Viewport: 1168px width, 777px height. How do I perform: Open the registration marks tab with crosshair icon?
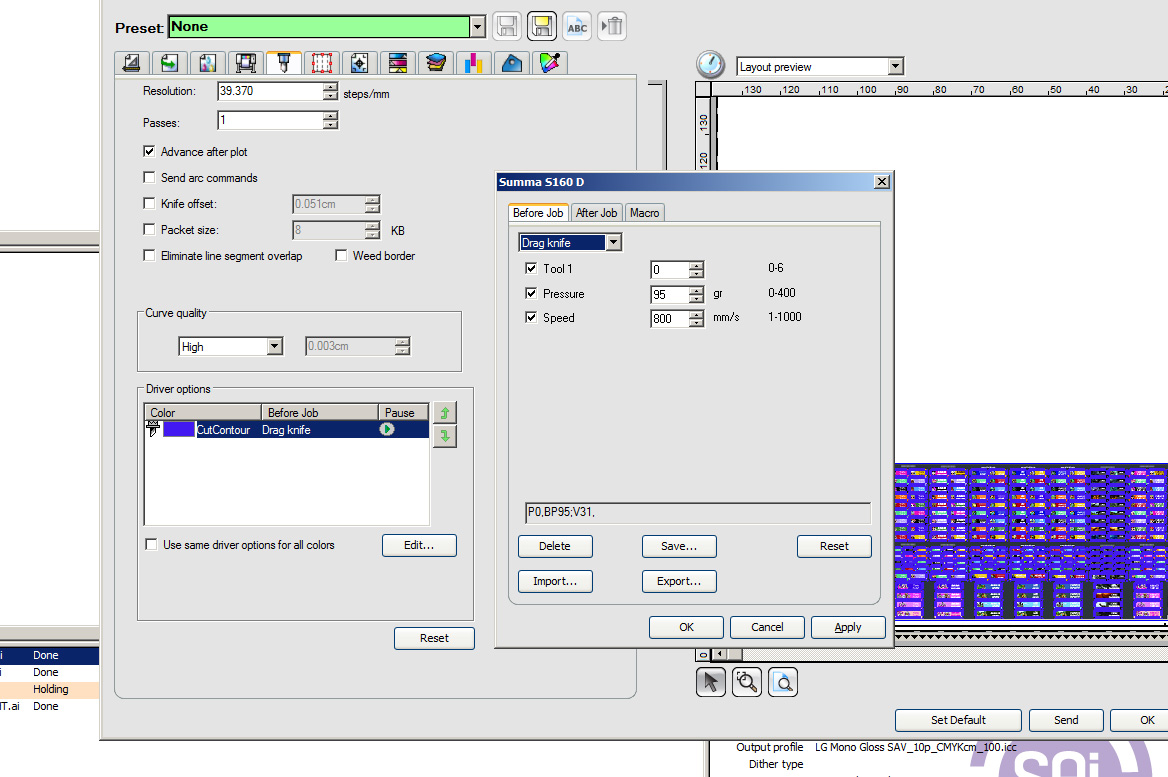(360, 63)
